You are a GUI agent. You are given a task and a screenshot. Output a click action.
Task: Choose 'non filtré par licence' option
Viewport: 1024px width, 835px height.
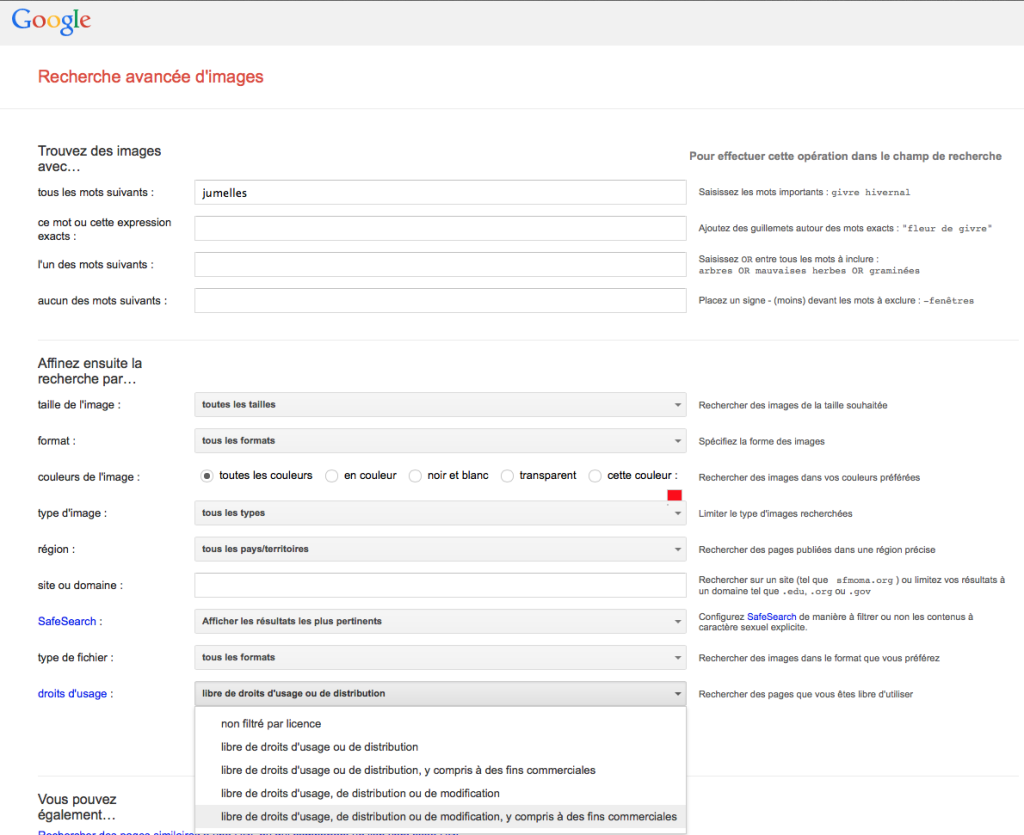click(271, 723)
